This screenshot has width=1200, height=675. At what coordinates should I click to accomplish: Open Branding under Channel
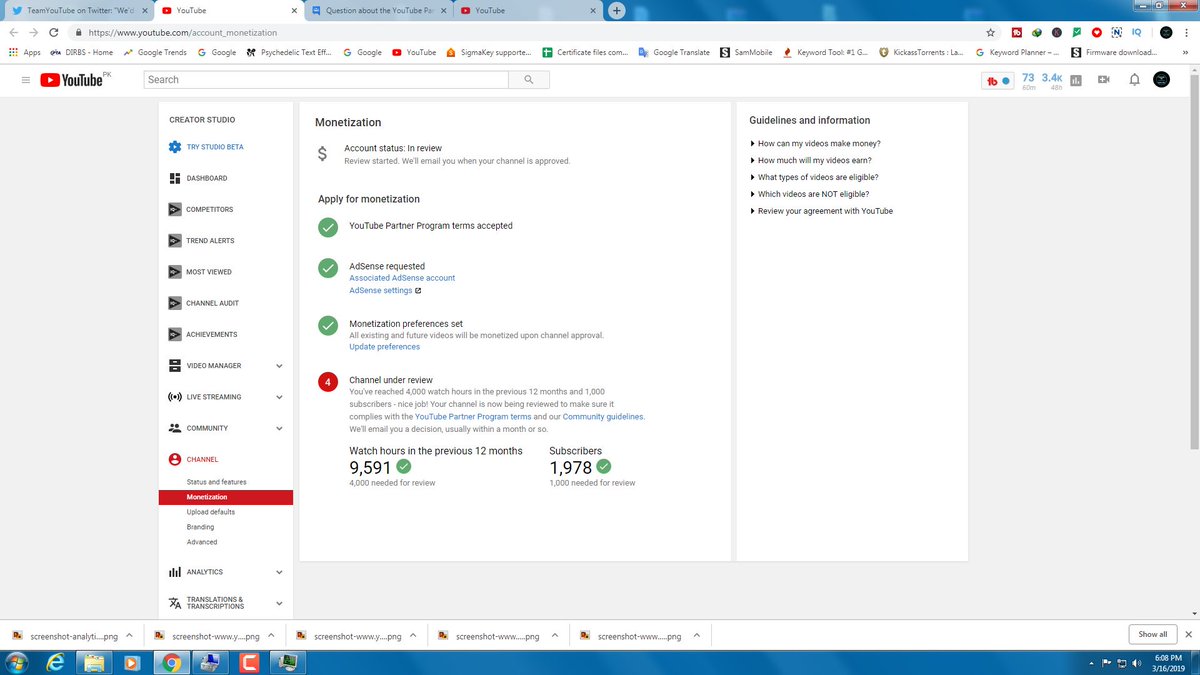point(200,527)
